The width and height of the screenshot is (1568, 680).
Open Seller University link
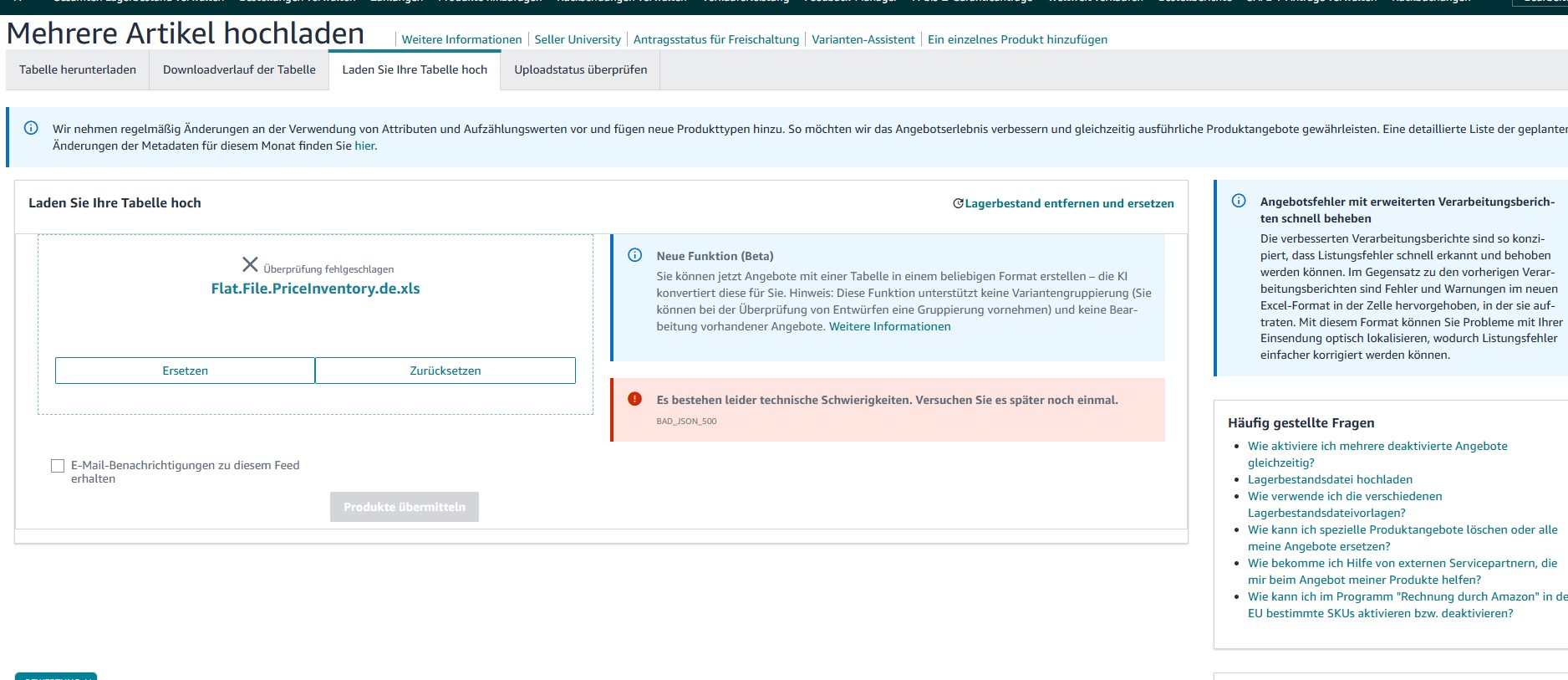578,39
